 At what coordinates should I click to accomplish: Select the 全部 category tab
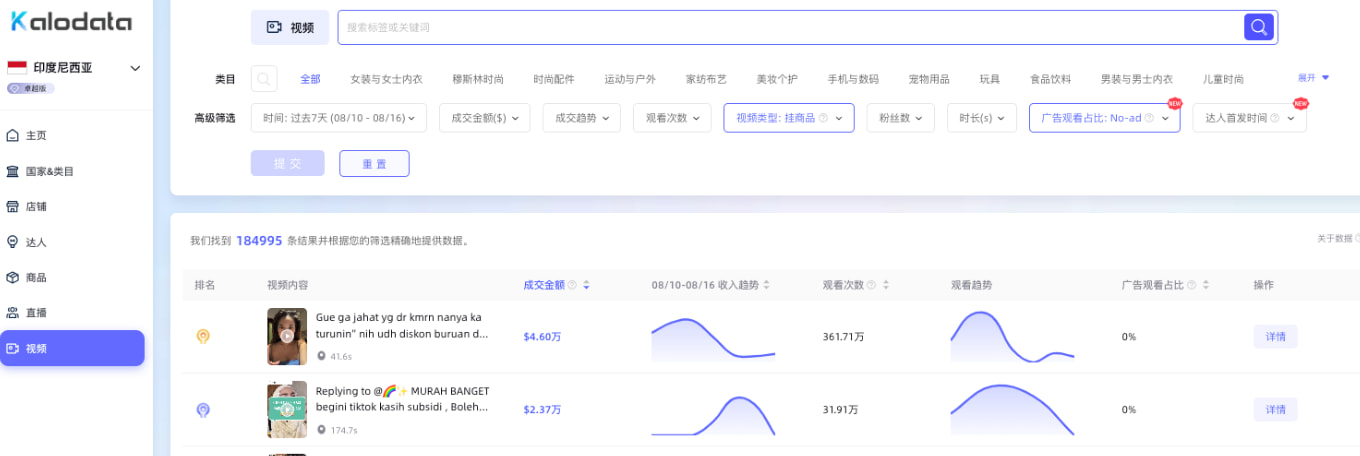click(311, 79)
